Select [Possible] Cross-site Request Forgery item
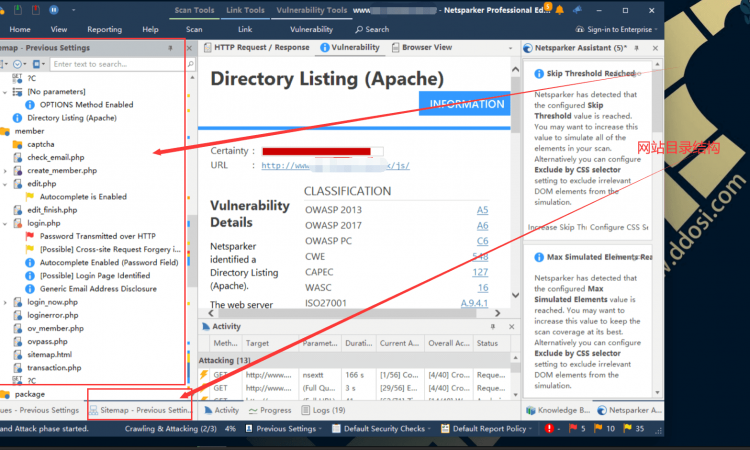 pos(110,249)
